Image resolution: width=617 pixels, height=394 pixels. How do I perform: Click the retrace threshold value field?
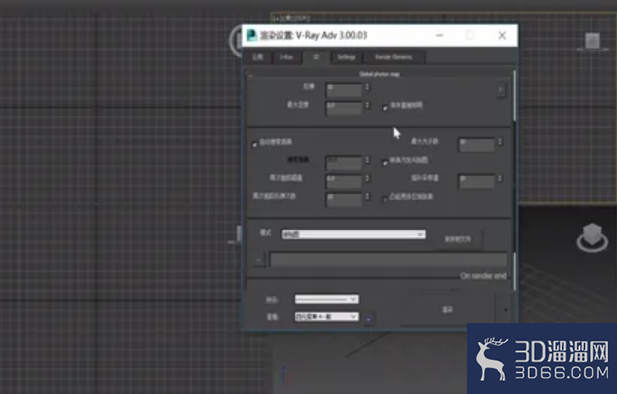coord(344,181)
